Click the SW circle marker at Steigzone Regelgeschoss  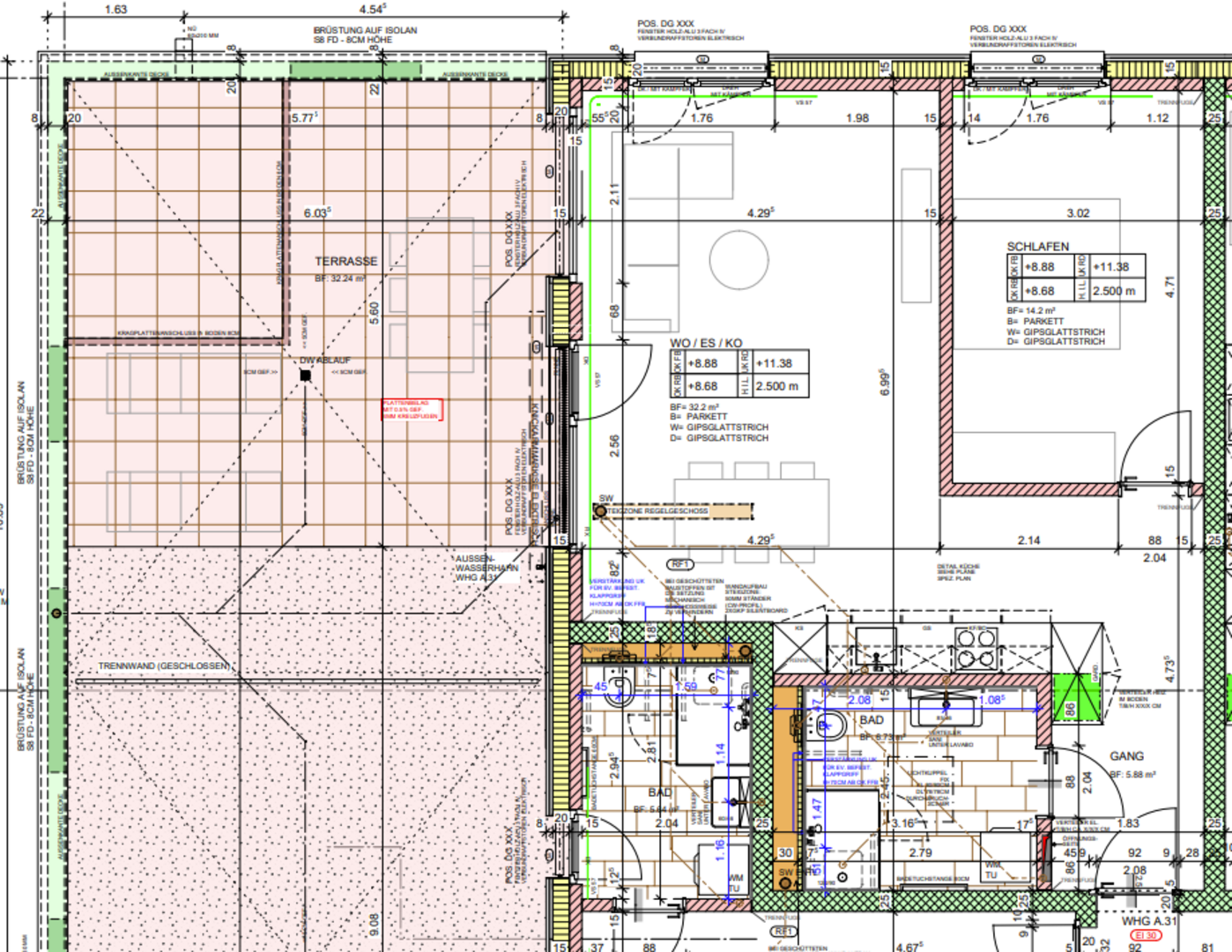[600, 511]
